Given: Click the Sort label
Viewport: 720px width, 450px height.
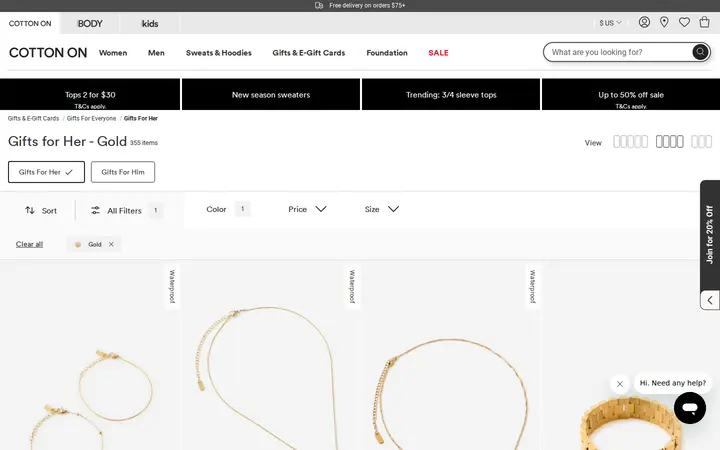Looking at the screenshot, I should tap(49, 211).
